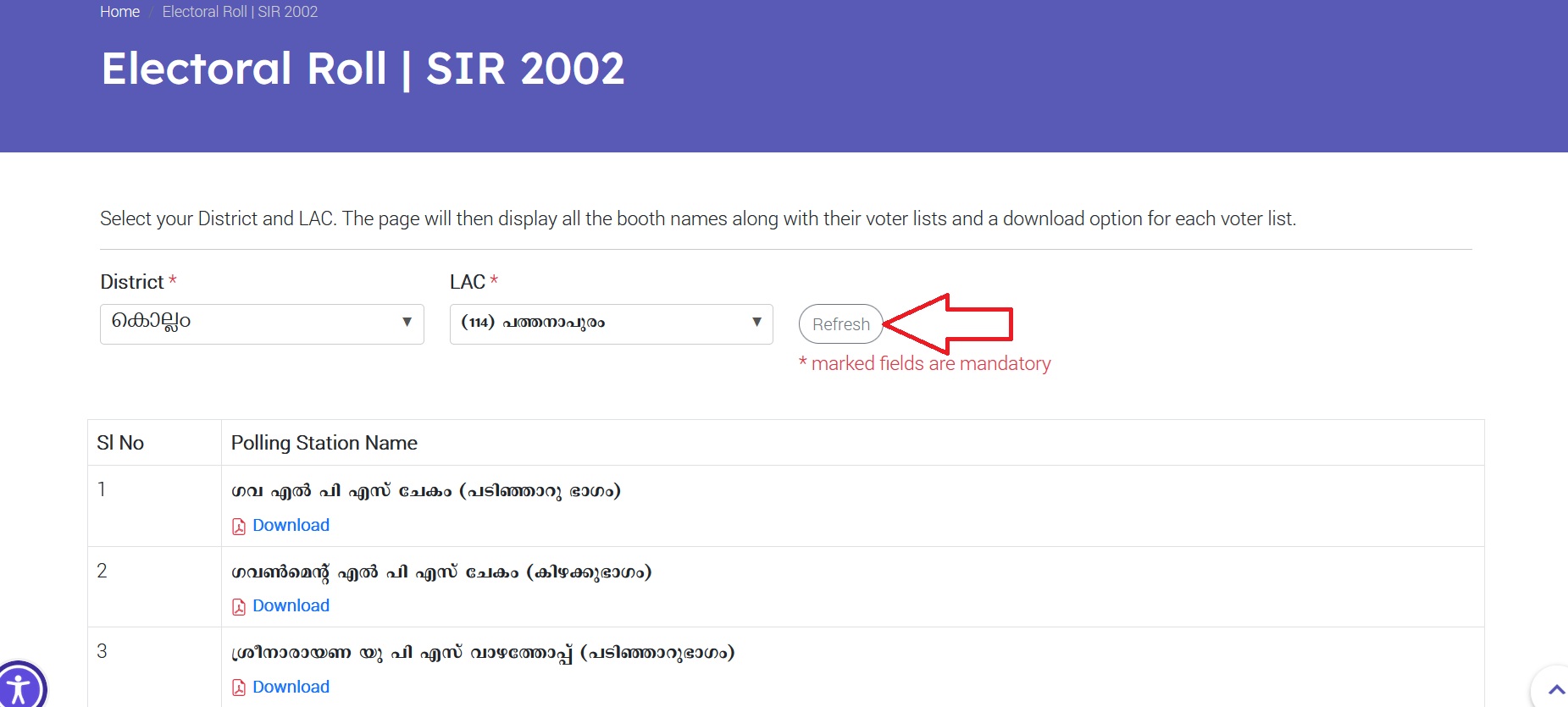Download the first polling station voter list
The width and height of the screenshot is (1568, 707).
click(291, 525)
